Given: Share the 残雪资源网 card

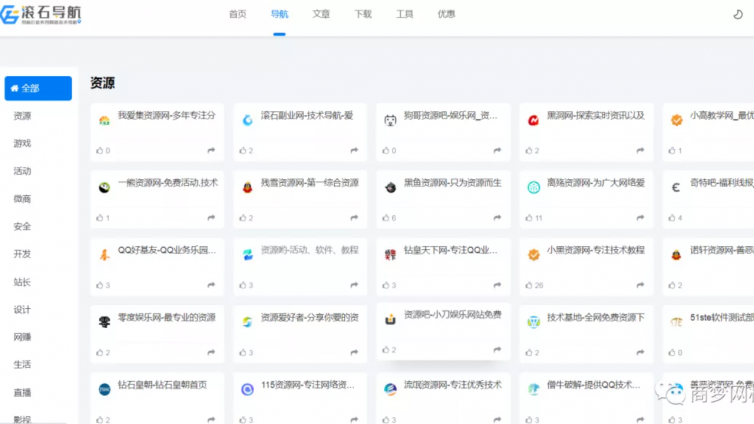Looking at the screenshot, I should coord(354,218).
